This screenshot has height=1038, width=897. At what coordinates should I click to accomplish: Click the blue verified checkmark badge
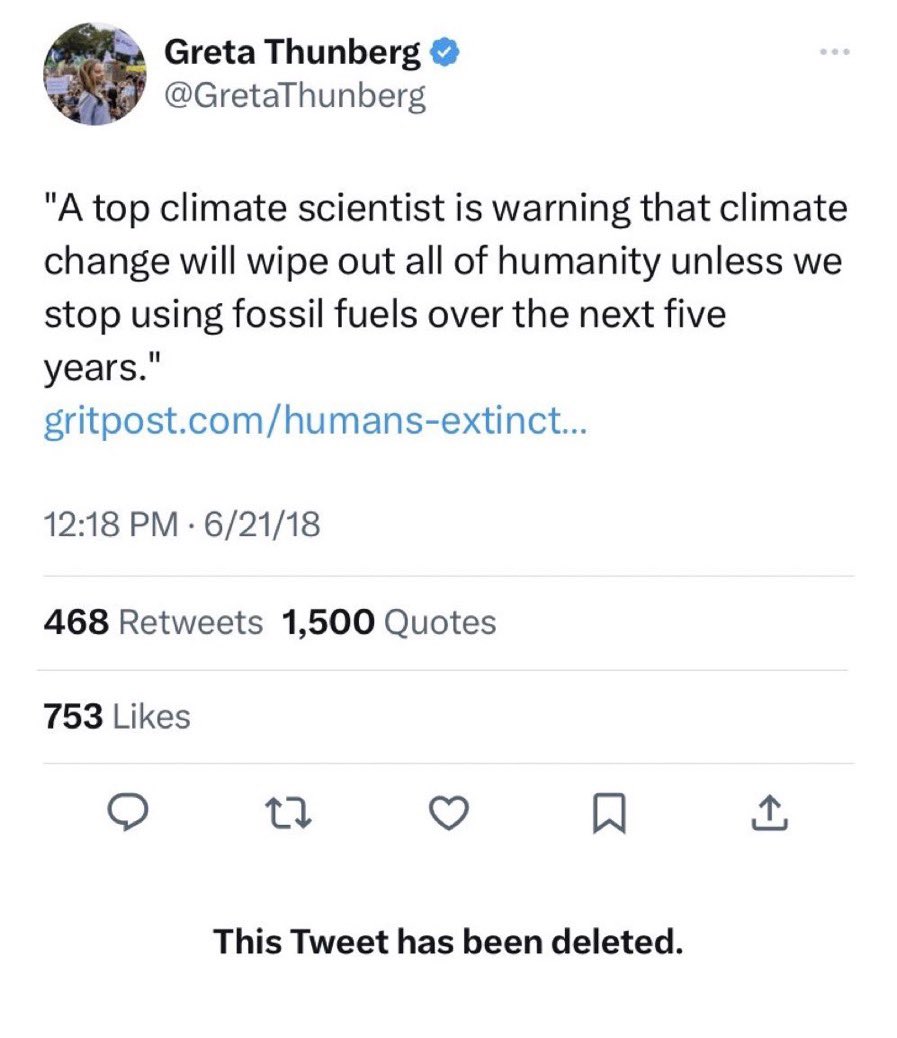(x=446, y=52)
